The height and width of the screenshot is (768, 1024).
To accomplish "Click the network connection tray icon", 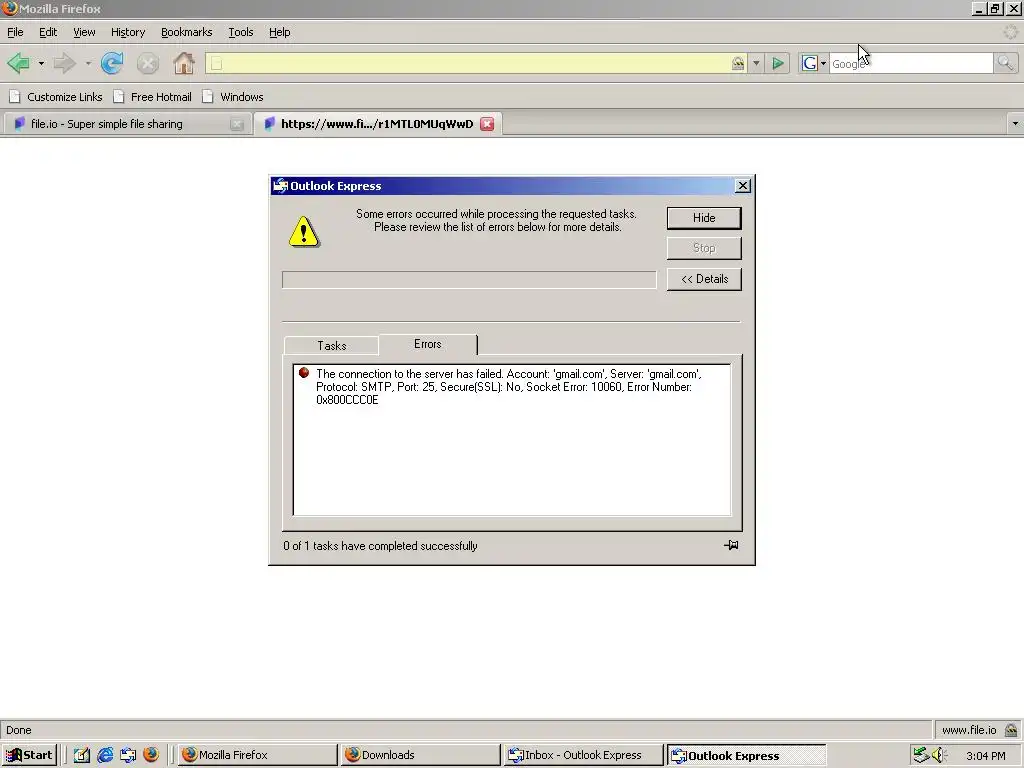I will tap(921, 755).
